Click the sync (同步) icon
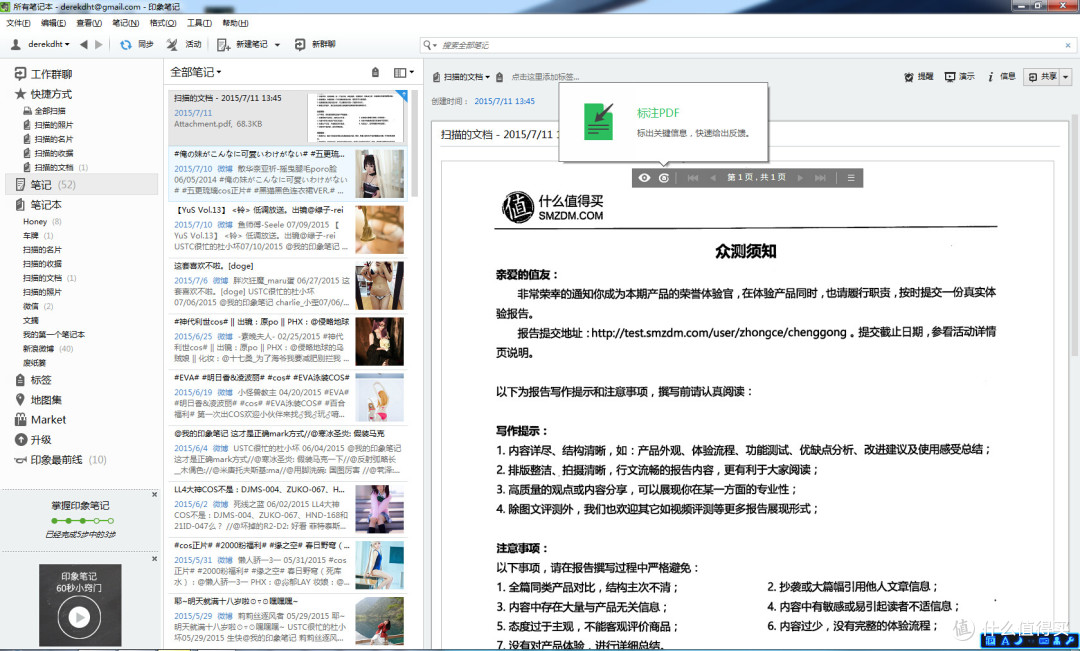The width and height of the screenshot is (1080, 651). (x=125, y=45)
